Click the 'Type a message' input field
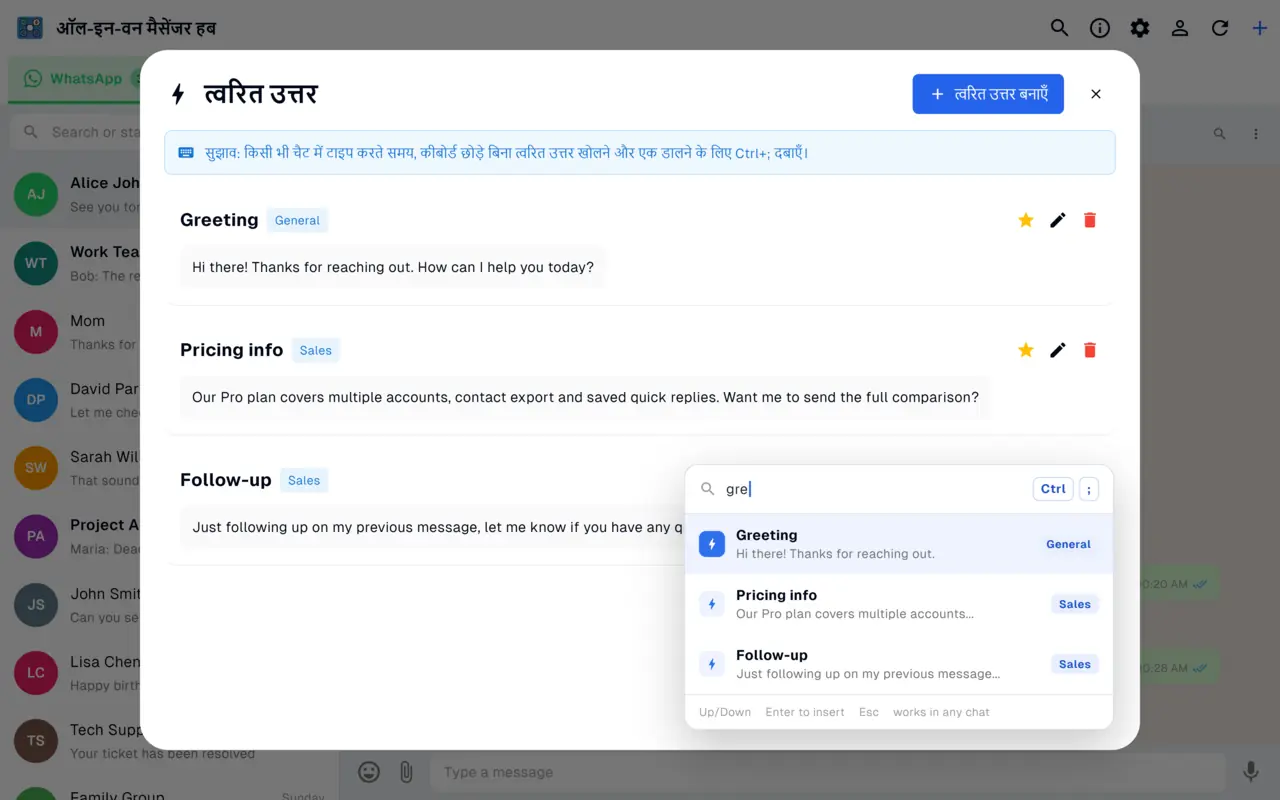The height and width of the screenshot is (800, 1280). point(828,772)
